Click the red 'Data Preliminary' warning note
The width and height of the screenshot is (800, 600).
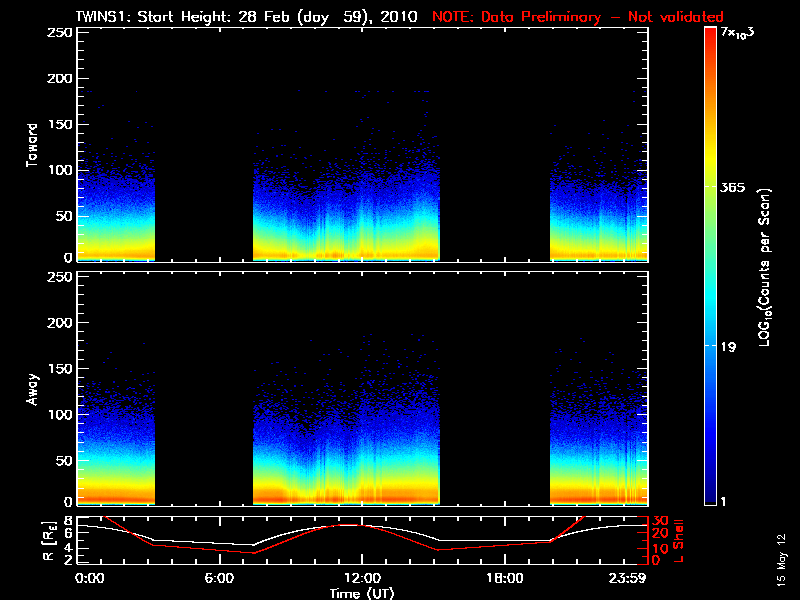point(578,16)
